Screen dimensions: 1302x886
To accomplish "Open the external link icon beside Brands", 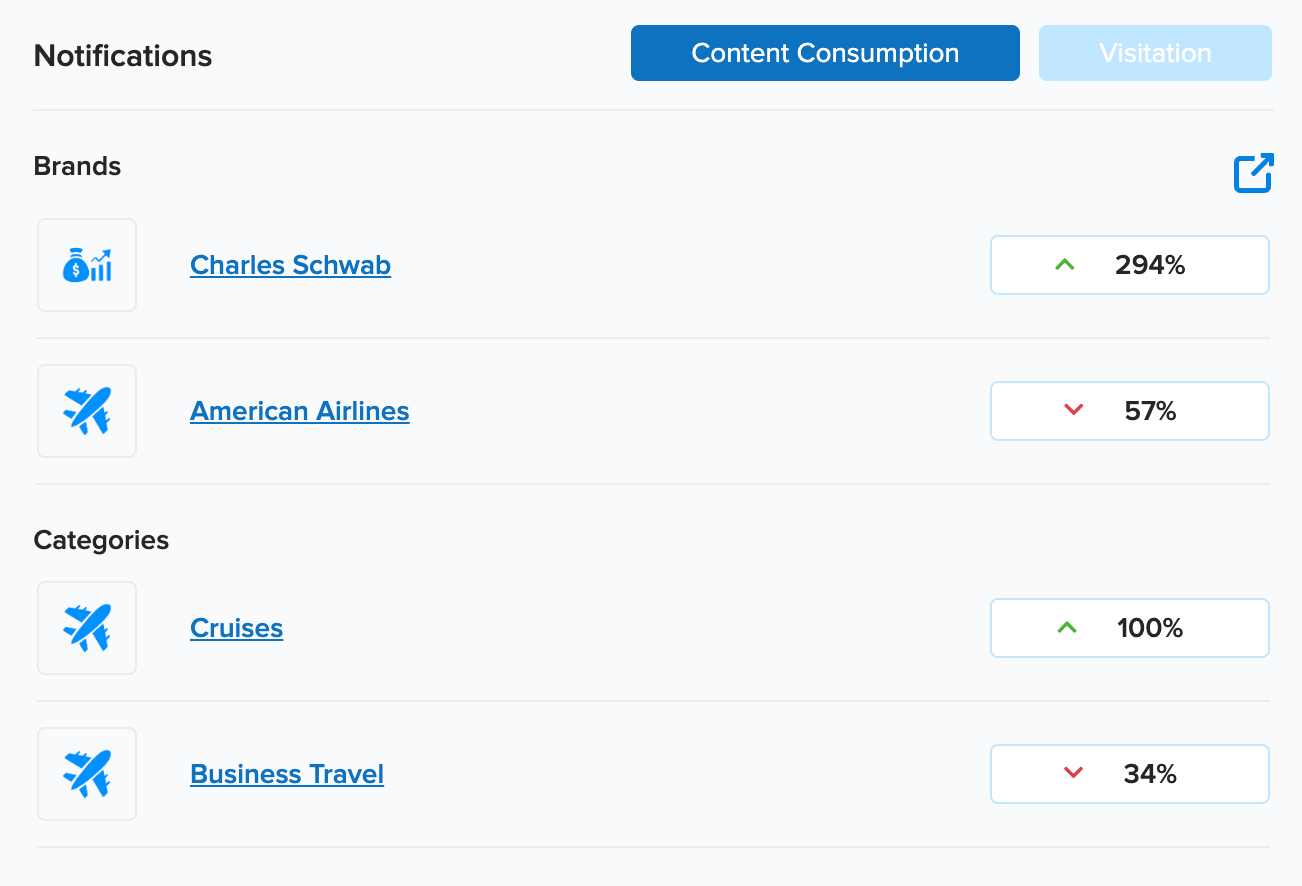I will click(x=1253, y=173).
